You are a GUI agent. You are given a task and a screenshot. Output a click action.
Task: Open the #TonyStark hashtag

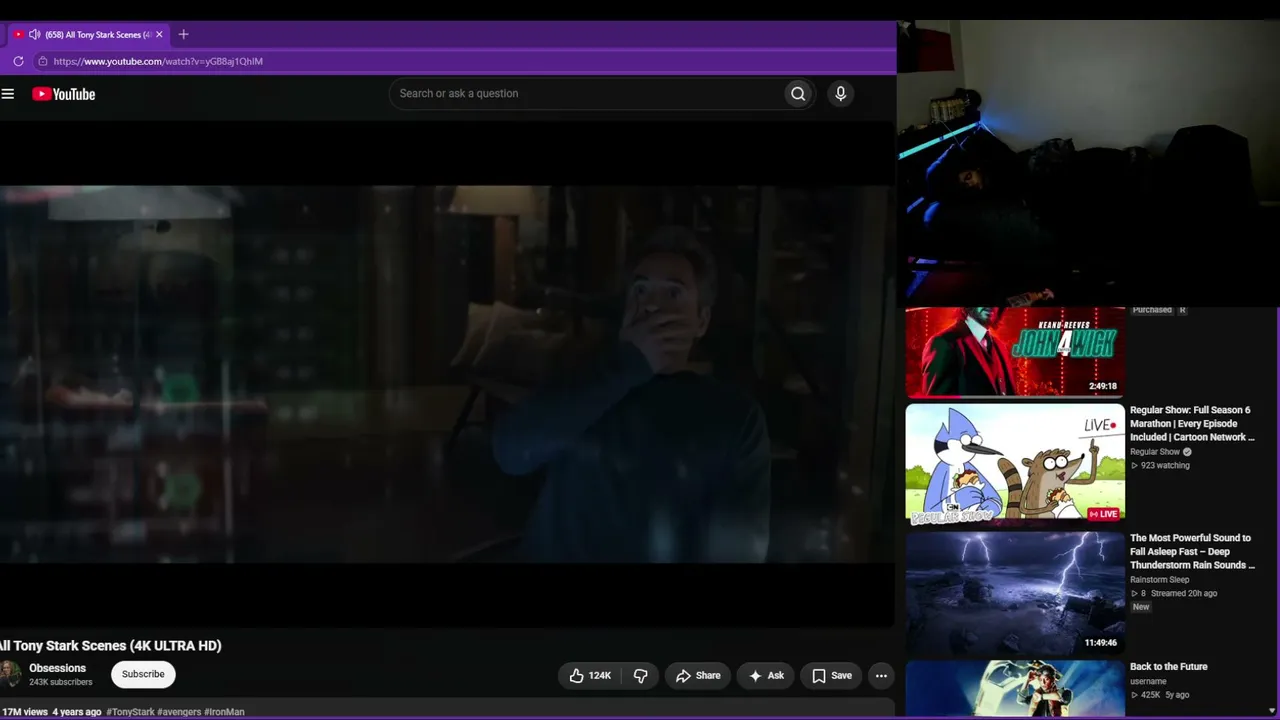(130, 712)
